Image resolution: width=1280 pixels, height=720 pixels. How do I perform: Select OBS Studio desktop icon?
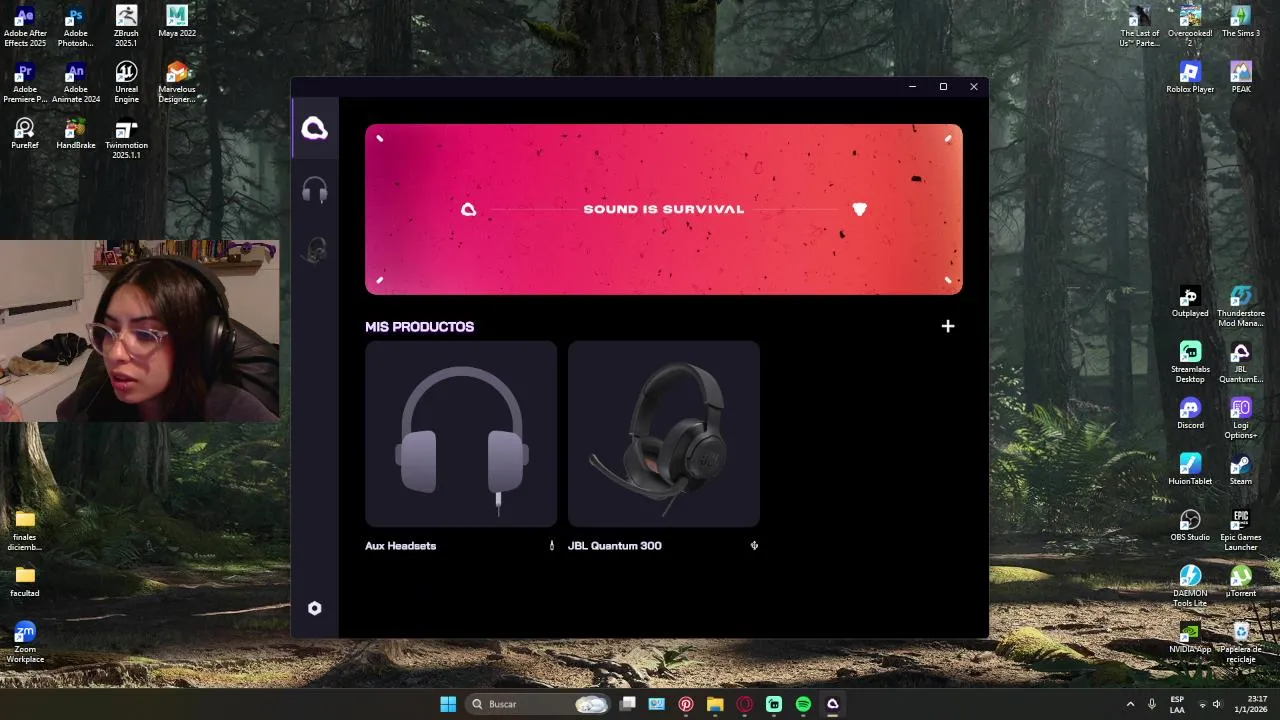[1190, 526]
